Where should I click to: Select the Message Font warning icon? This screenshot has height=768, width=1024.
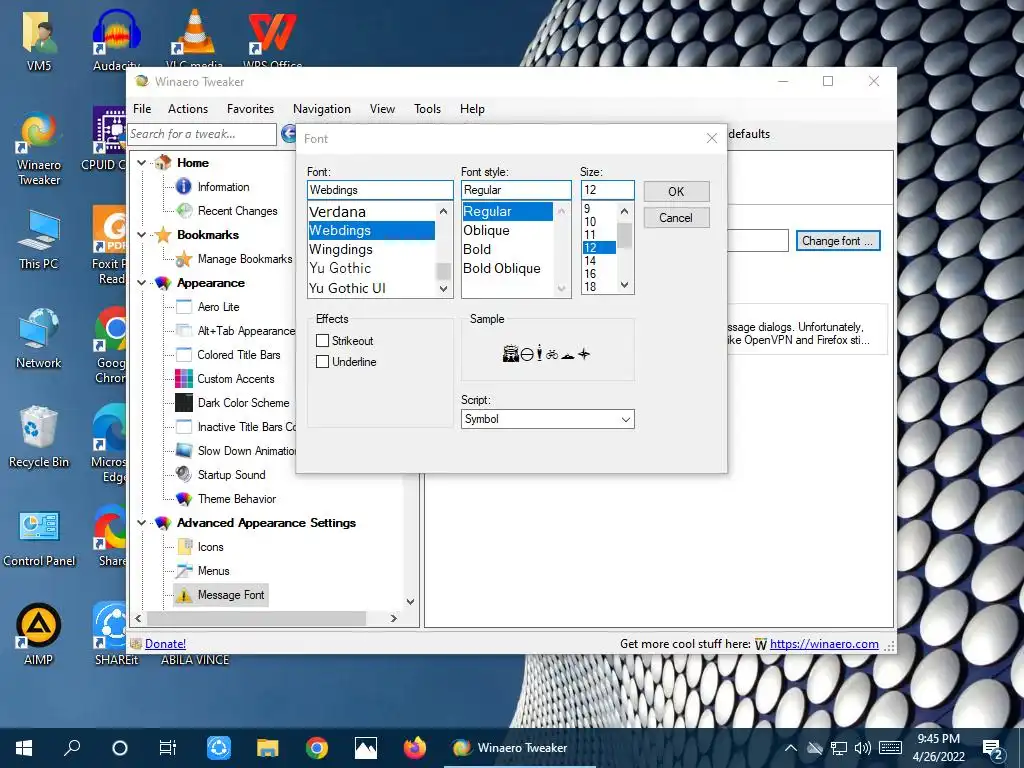tap(184, 595)
